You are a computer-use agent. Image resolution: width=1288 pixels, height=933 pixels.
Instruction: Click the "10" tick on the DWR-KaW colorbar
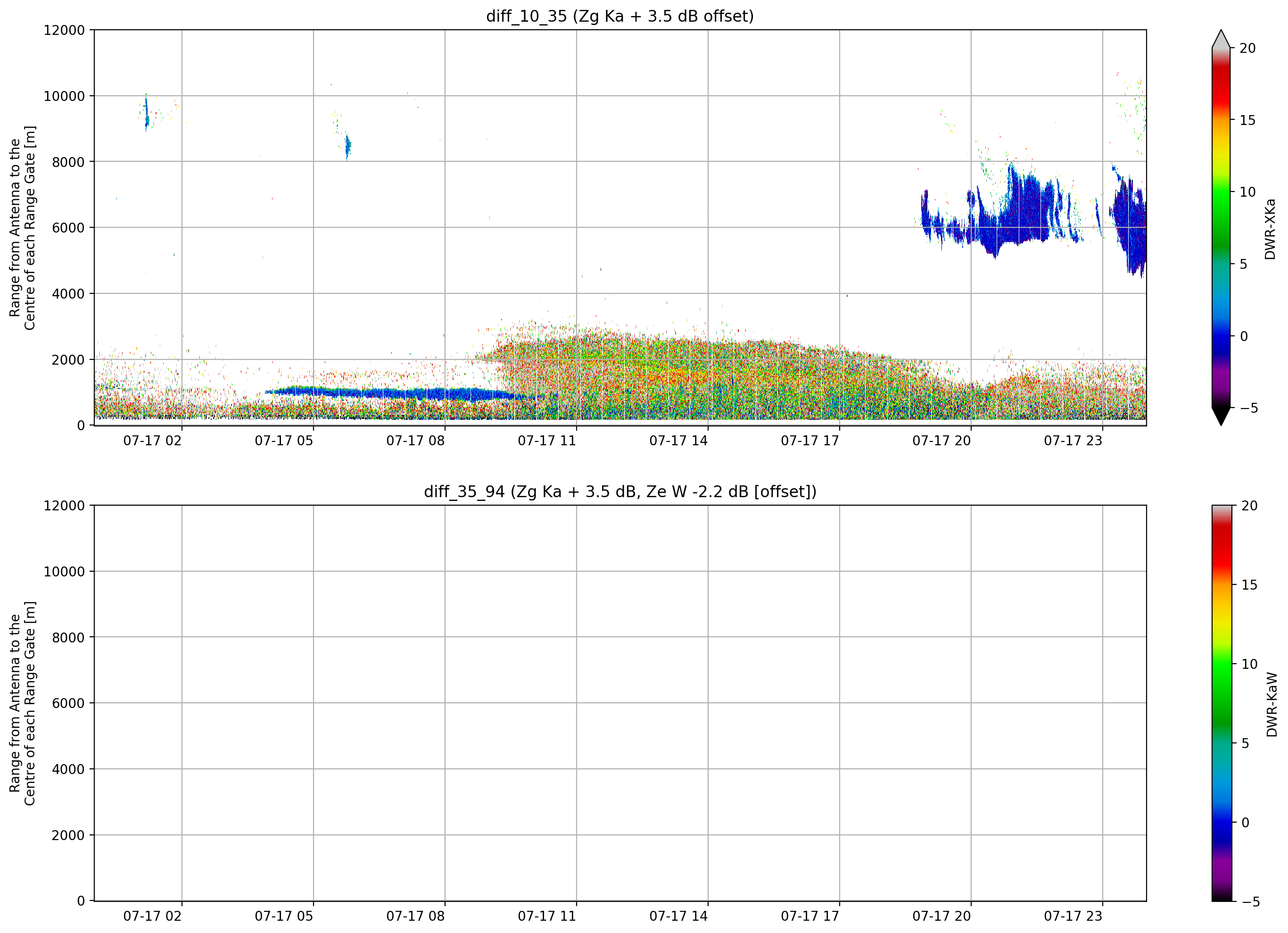click(1249, 664)
